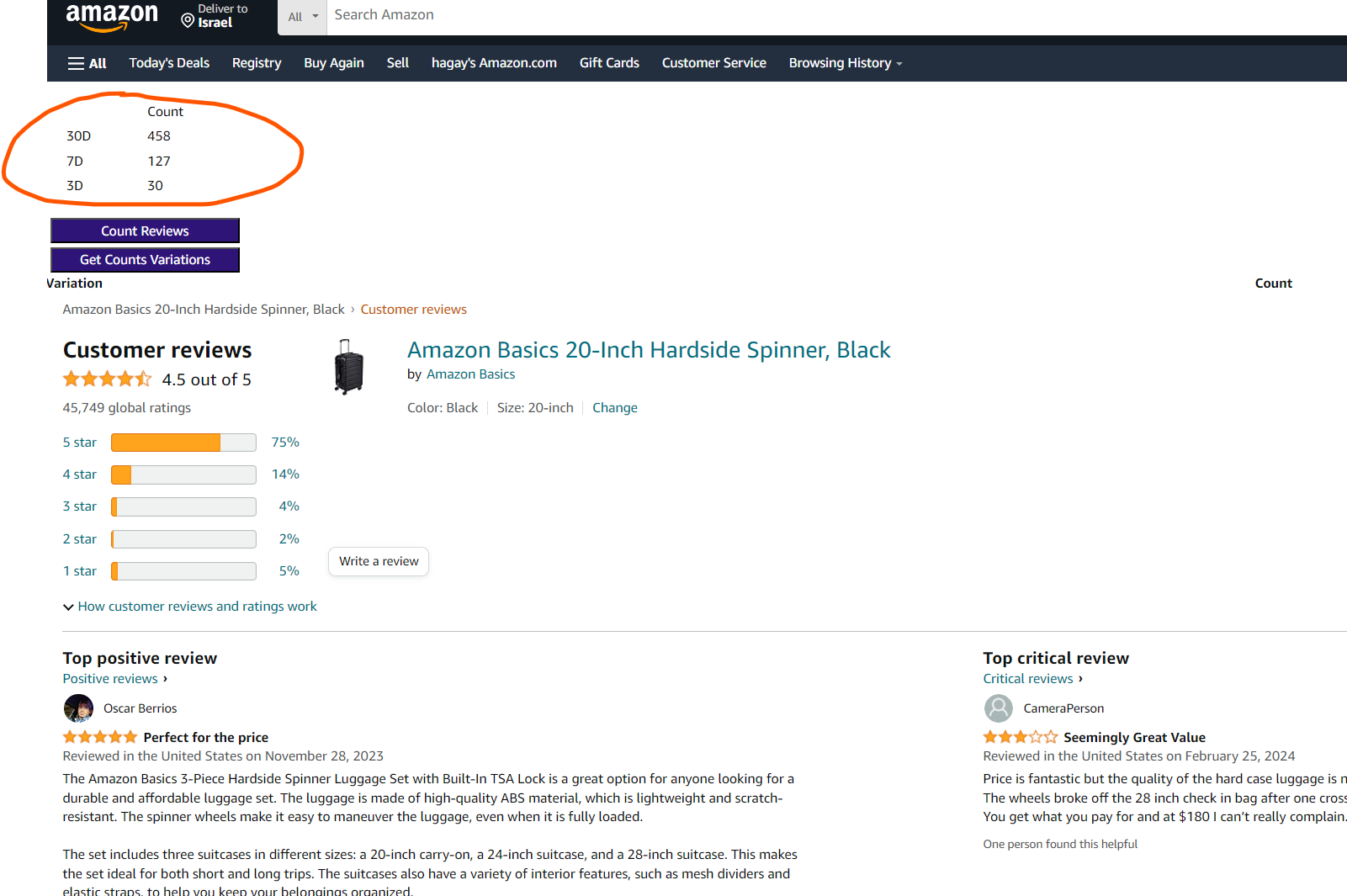Click the five-star rating on the positive review

coord(100,737)
